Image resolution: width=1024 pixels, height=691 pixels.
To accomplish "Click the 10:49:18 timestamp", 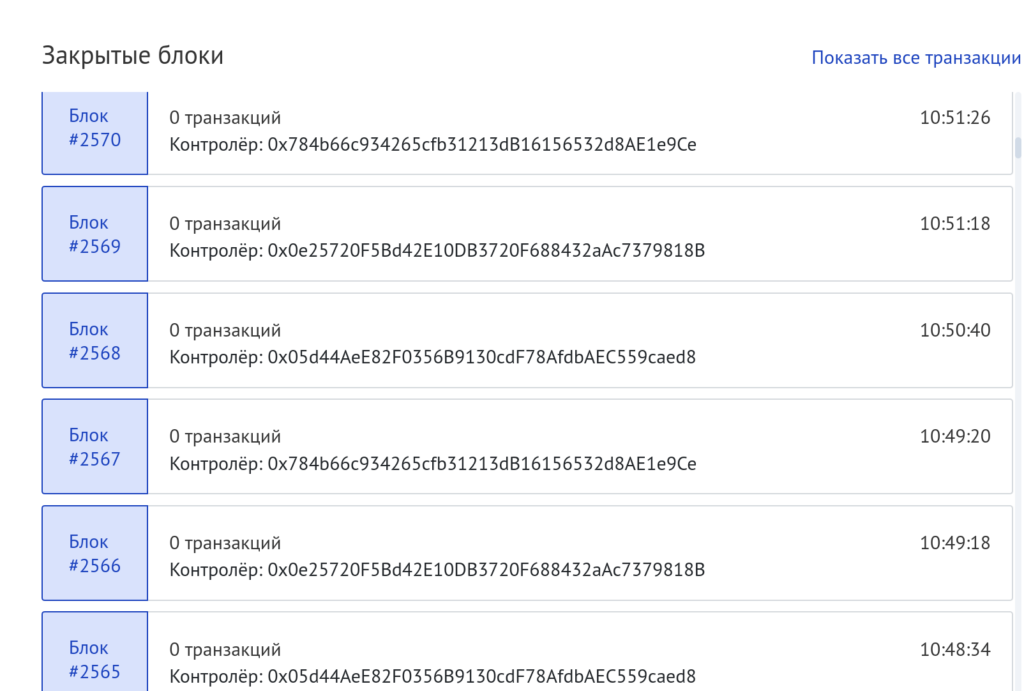I will [x=955, y=543].
